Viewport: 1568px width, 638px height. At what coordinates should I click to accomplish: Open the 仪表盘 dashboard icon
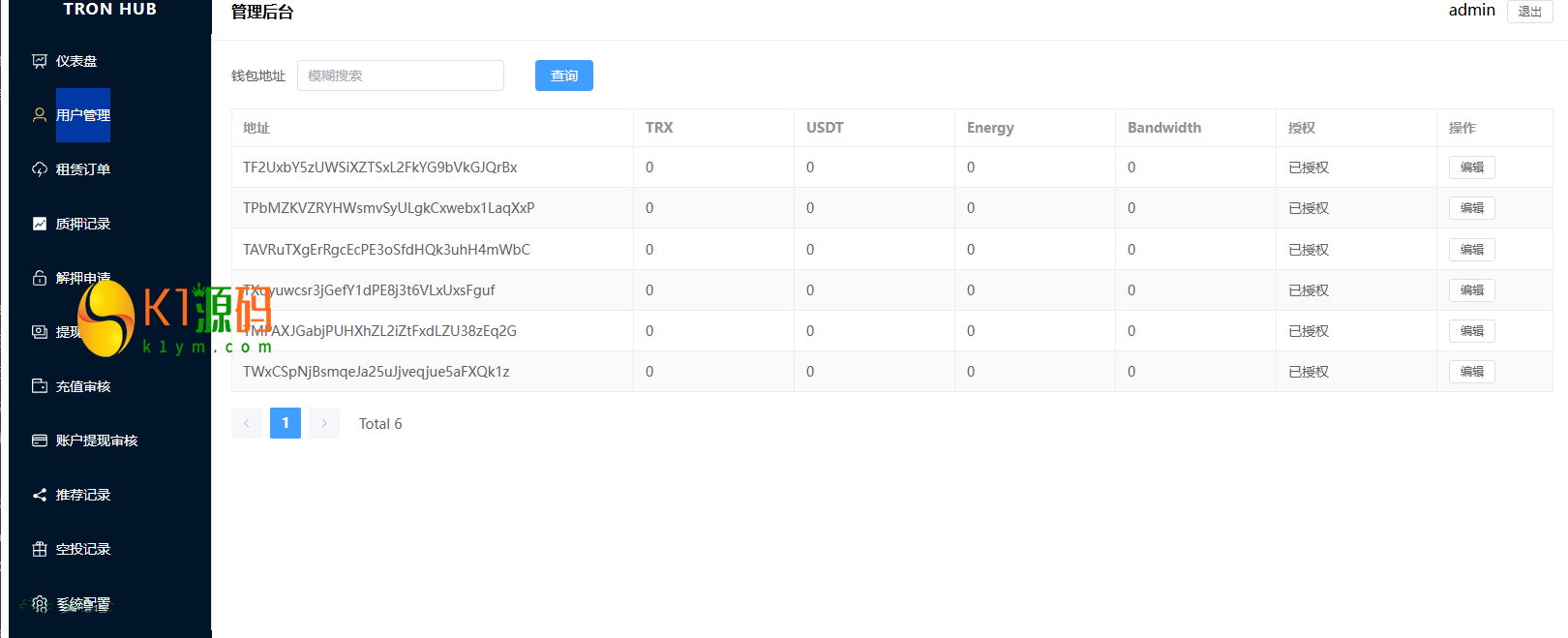pos(40,61)
